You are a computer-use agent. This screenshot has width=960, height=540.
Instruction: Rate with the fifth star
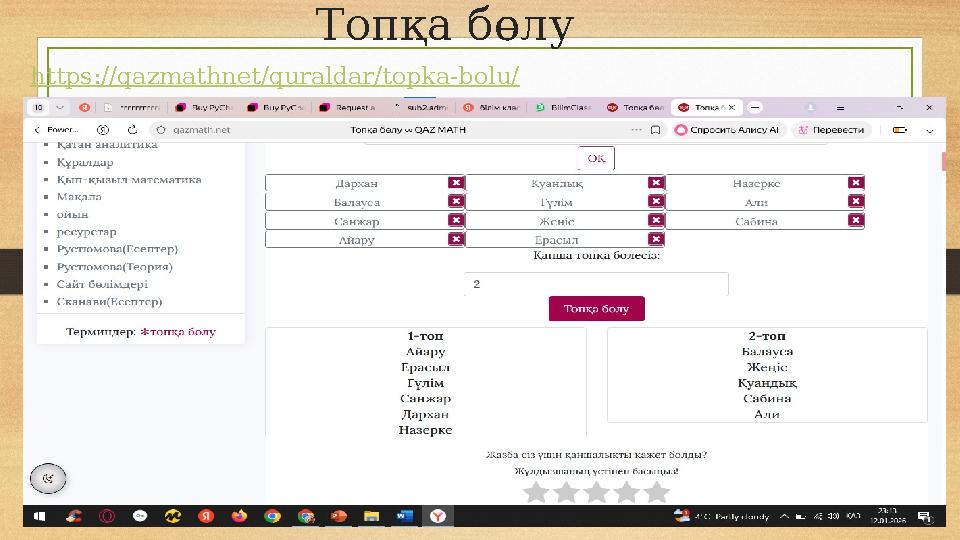[656, 492]
